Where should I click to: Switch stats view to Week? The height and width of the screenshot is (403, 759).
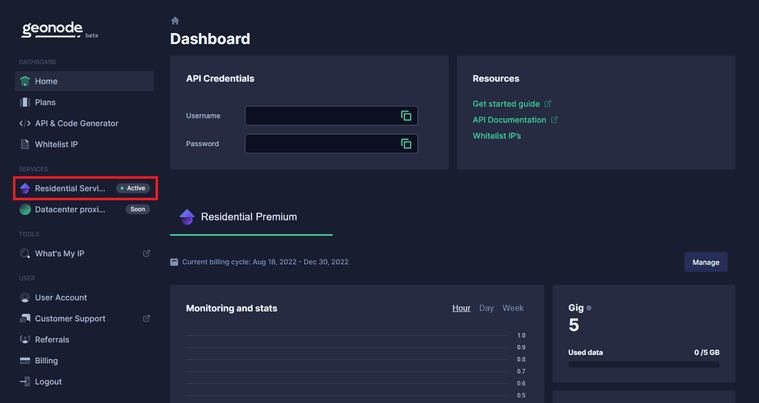513,308
